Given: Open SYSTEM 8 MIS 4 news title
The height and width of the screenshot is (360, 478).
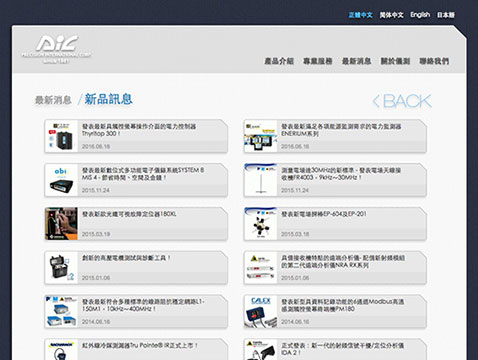Looking at the screenshot, I should (x=143, y=174).
